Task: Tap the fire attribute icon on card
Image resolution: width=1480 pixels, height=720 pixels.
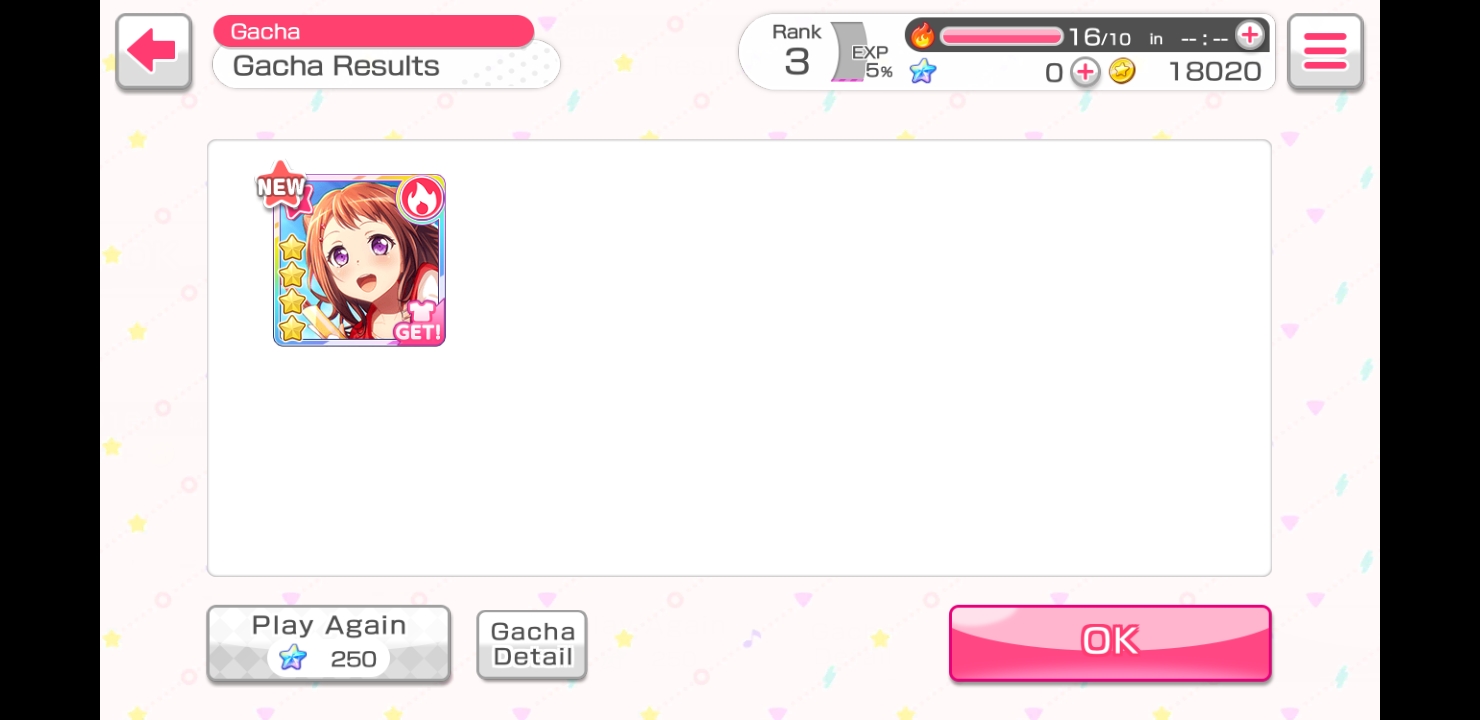Action: [x=421, y=200]
